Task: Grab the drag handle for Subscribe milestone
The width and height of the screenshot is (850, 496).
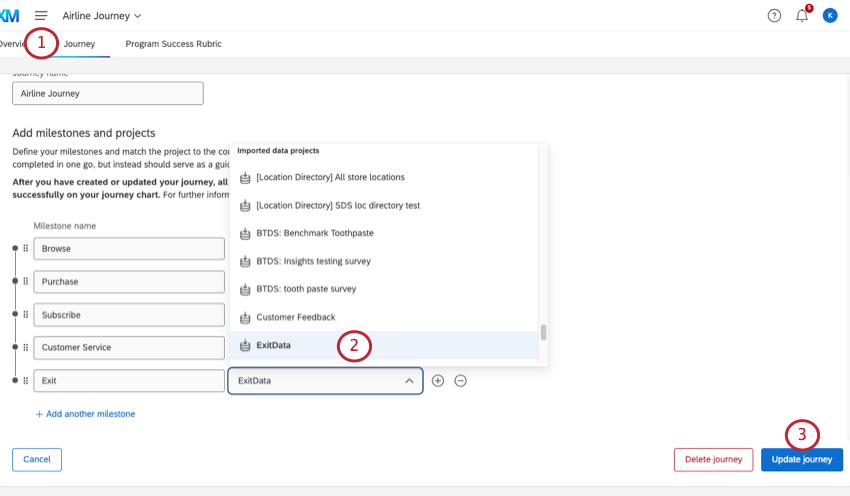Action: click(x=25, y=314)
